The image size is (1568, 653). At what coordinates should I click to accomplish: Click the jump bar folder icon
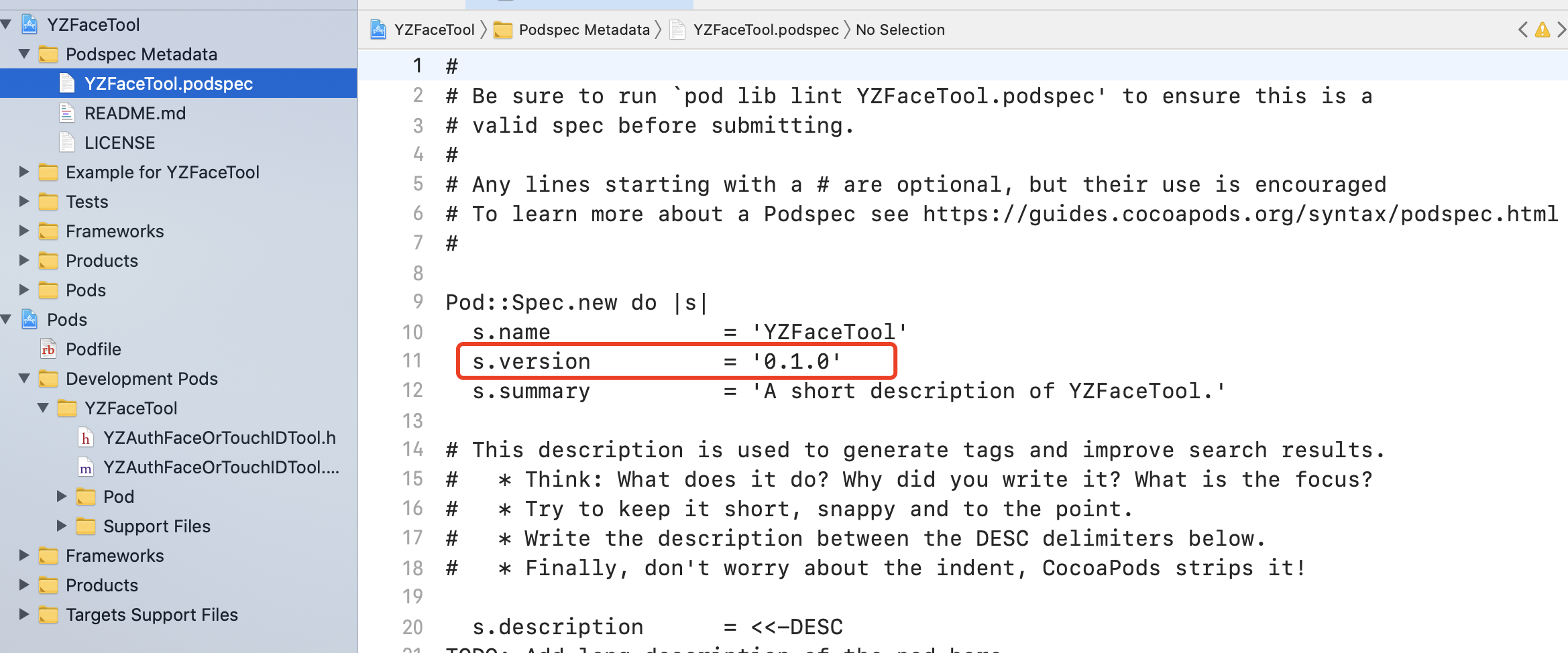pyautogui.click(x=503, y=30)
